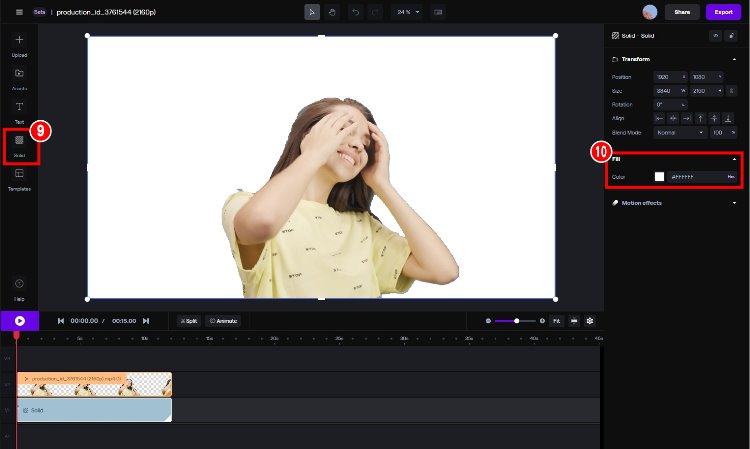750x449 pixels.
Task: Toggle lock on Solid layer
Action: [x=731, y=36]
